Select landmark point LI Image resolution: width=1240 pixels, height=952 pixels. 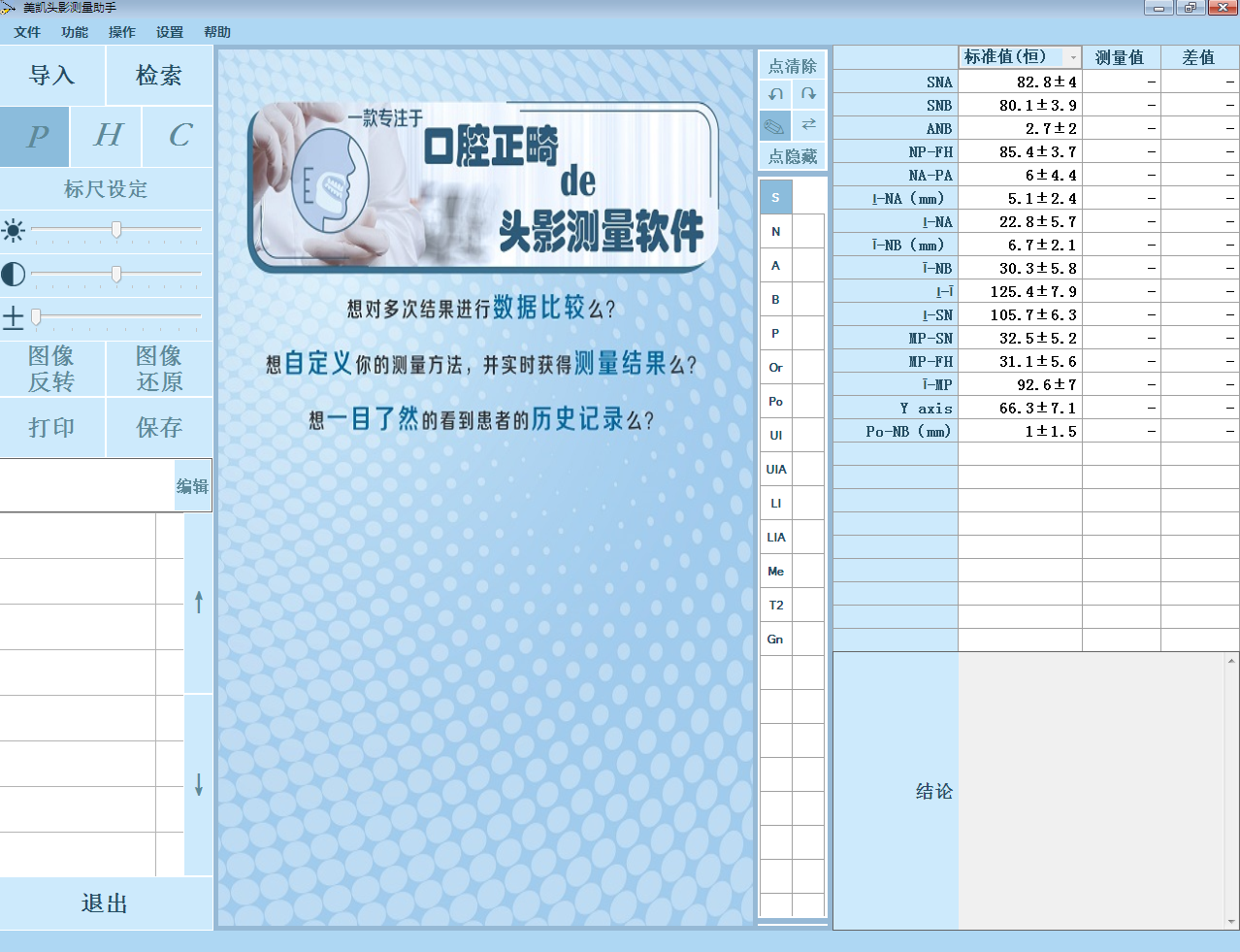pyautogui.click(x=775, y=503)
